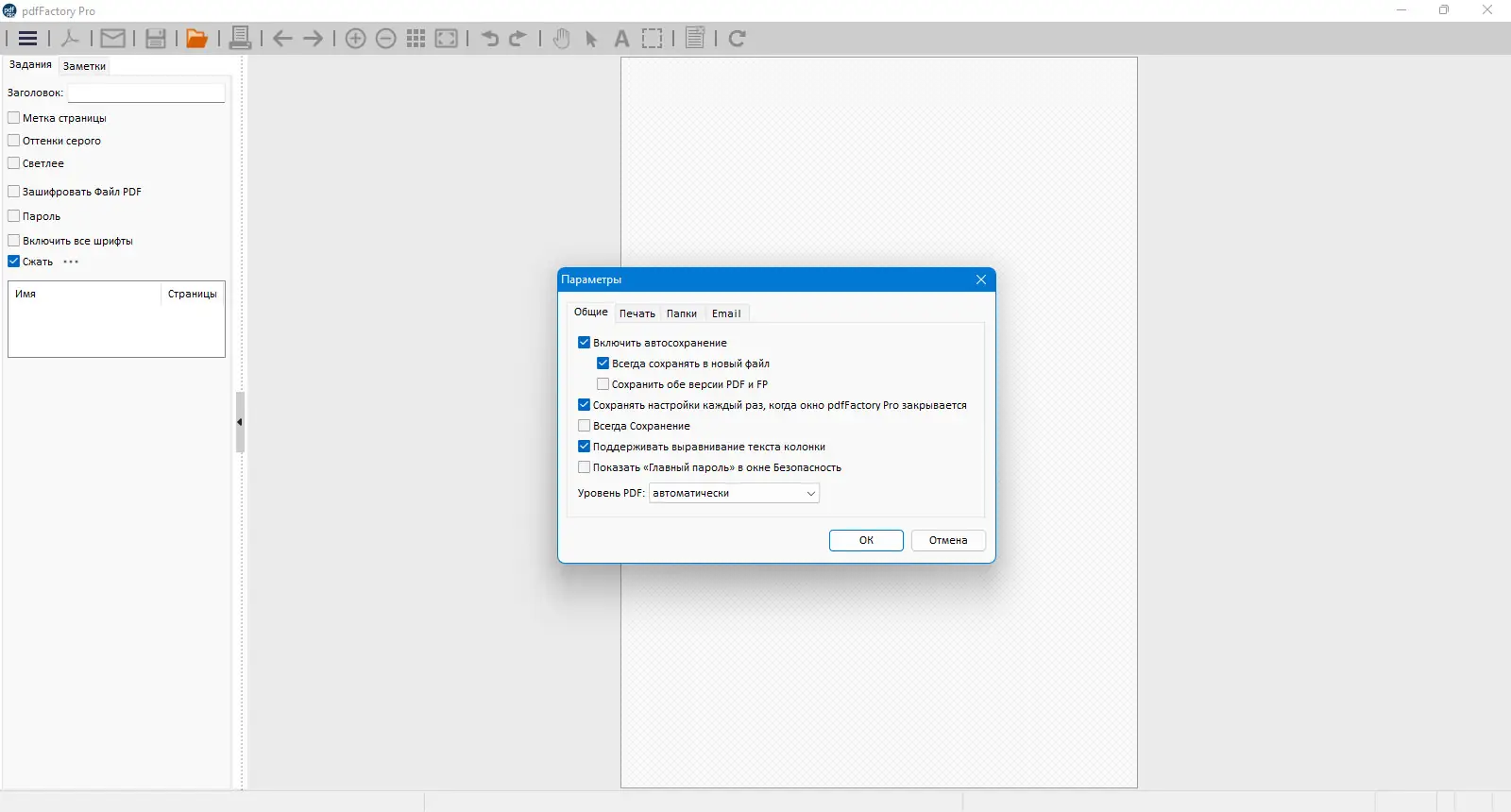Go to previous page with left arrow
1511x812 pixels.
pyautogui.click(x=282, y=39)
